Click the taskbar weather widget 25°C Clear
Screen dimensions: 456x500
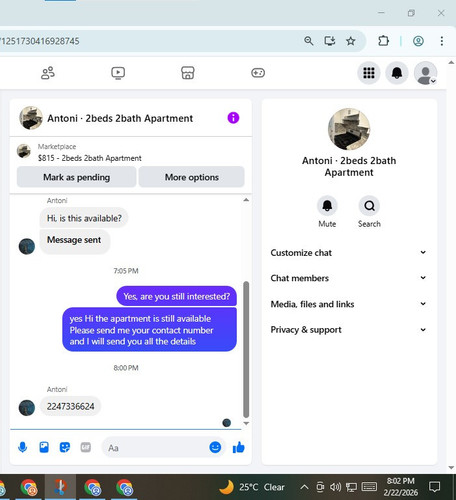click(252, 487)
